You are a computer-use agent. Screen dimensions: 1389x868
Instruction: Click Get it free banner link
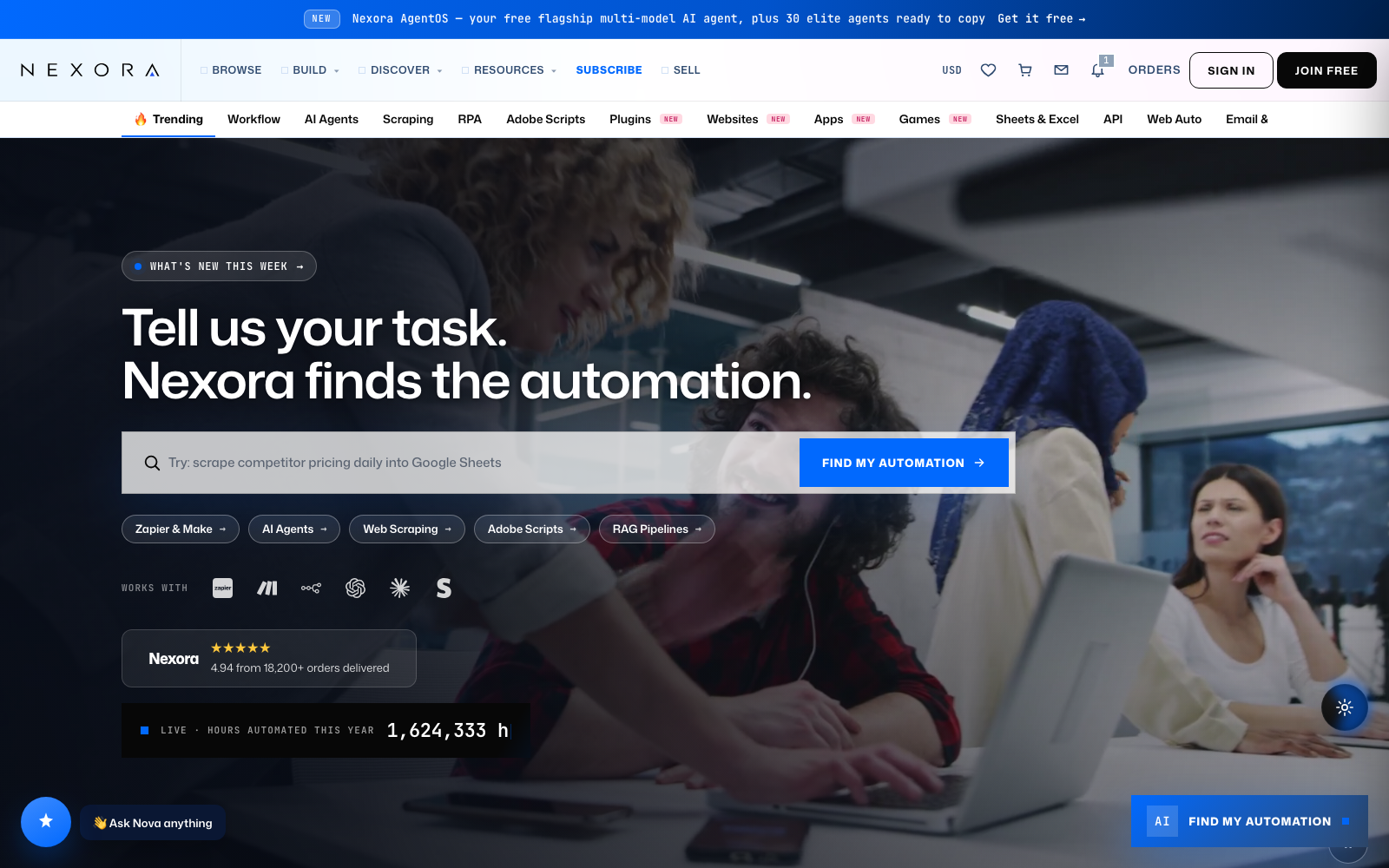(1042, 19)
